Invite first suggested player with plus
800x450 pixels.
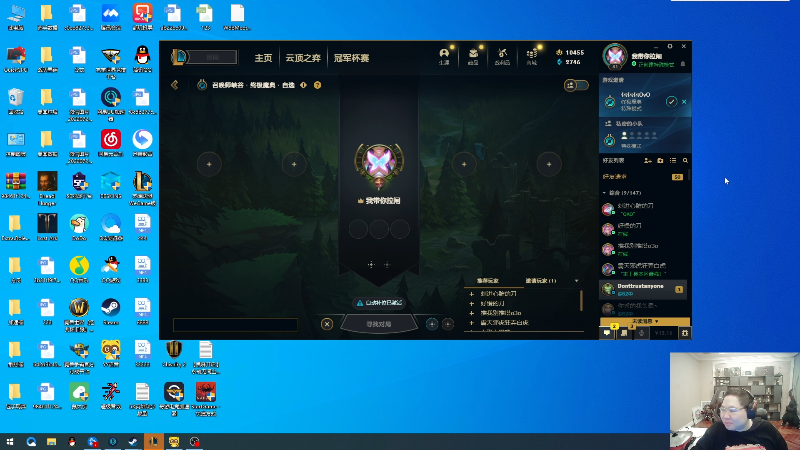(472, 294)
